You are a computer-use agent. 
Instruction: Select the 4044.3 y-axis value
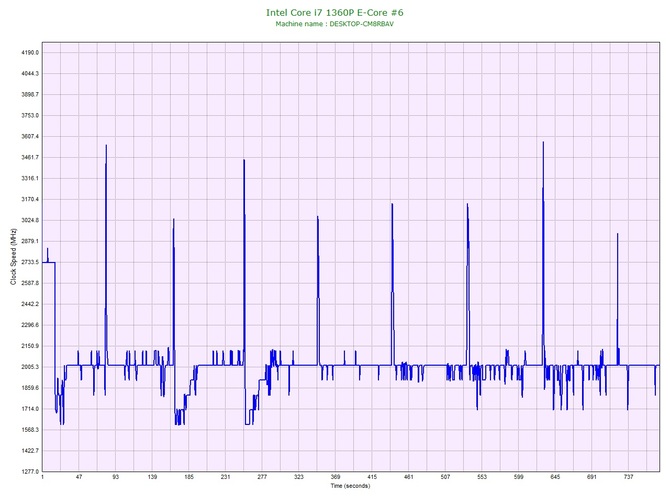[x=30, y=74]
